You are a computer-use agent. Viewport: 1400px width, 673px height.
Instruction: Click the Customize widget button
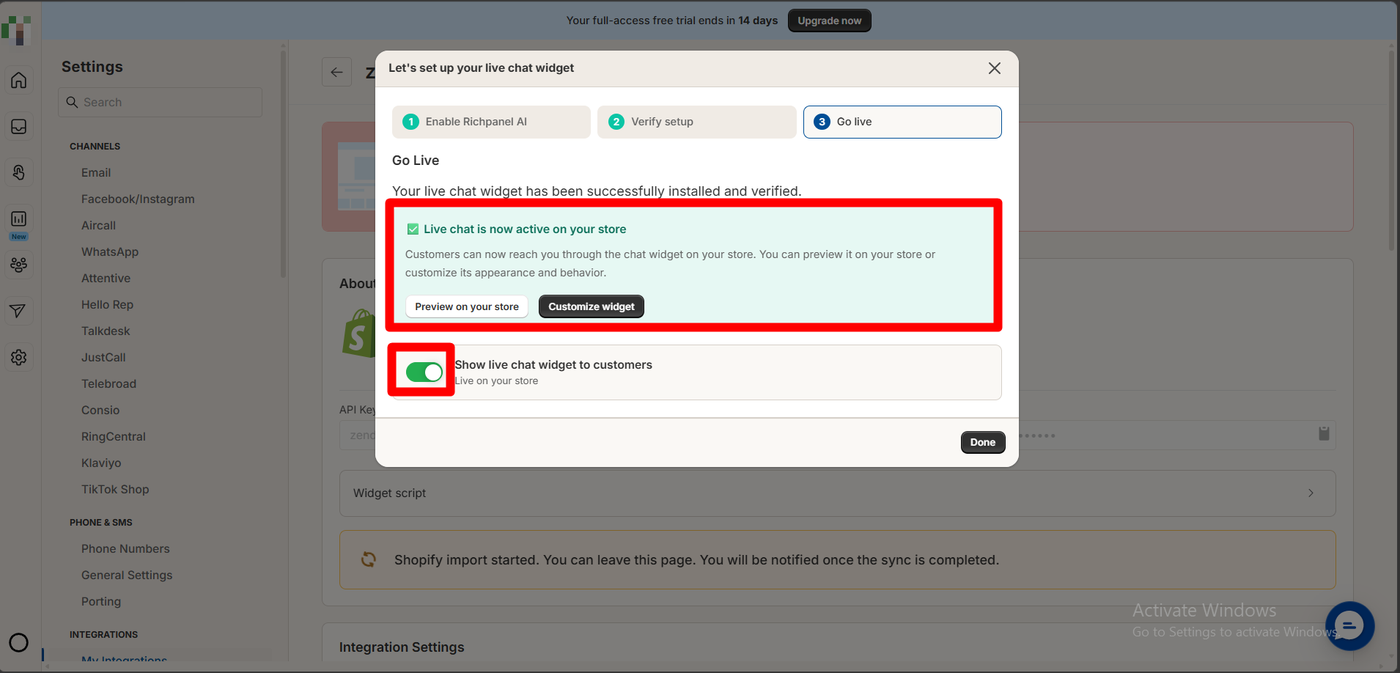(591, 307)
